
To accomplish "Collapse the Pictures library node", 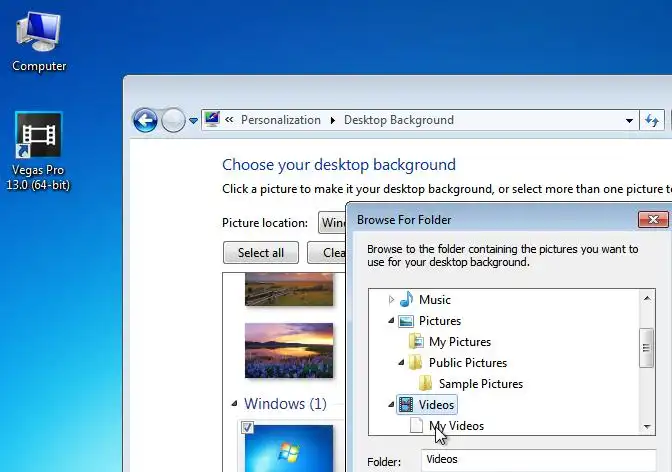I will point(391,320).
